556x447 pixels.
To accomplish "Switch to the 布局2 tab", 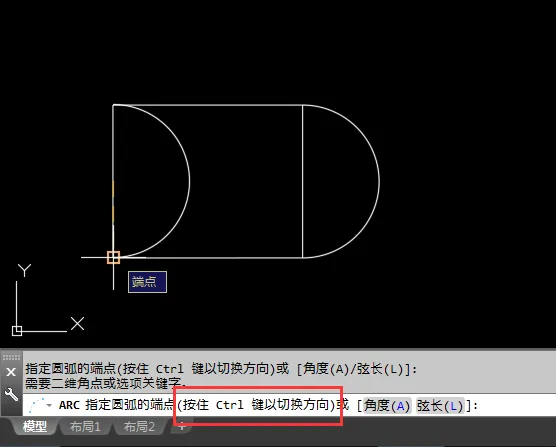I will tap(139, 426).
